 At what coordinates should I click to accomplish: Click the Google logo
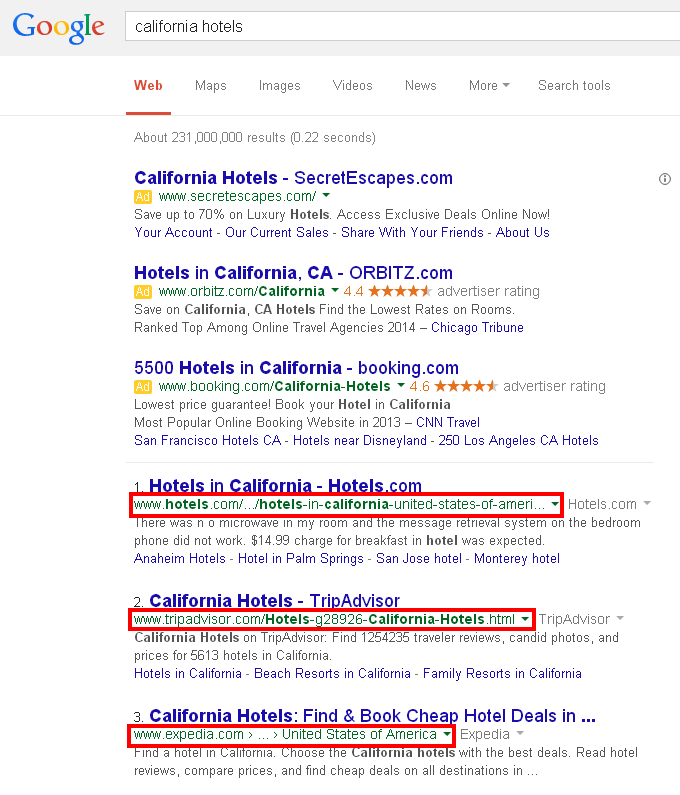point(58,27)
